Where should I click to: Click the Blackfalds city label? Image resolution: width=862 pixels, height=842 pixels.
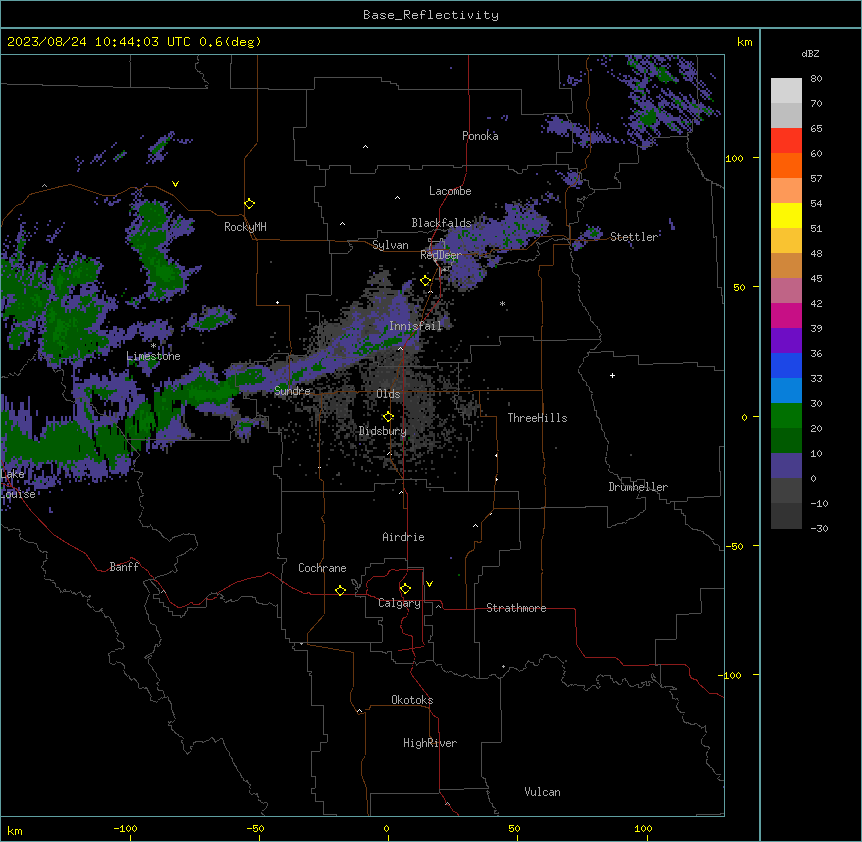[x=441, y=223]
